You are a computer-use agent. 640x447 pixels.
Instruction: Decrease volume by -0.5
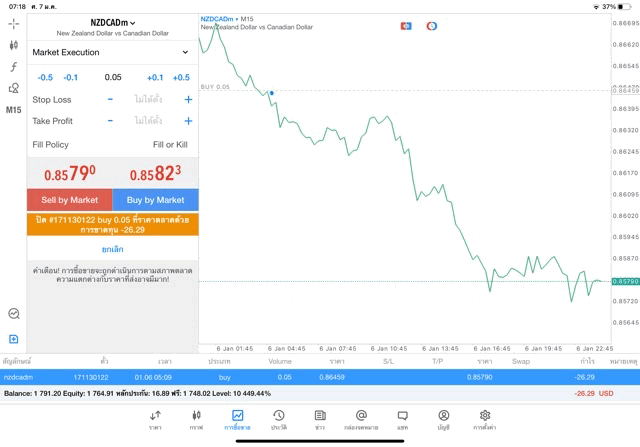[x=45, y=77]
